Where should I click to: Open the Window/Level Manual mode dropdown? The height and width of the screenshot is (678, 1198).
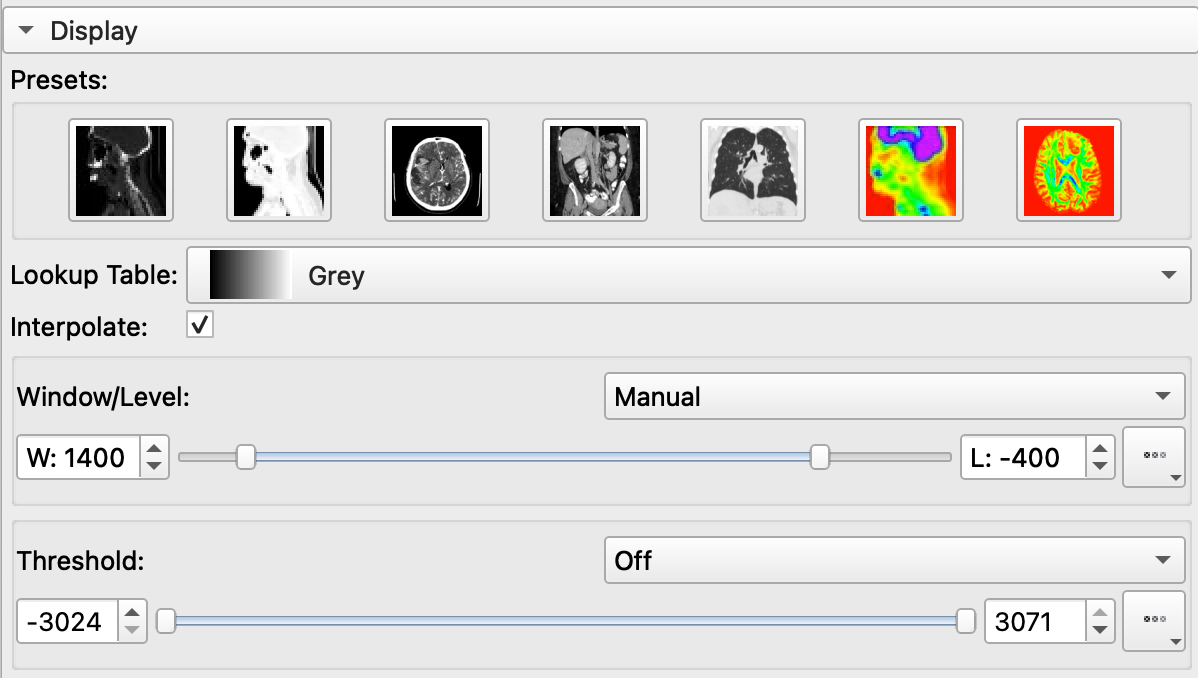[x=895, y=397]
